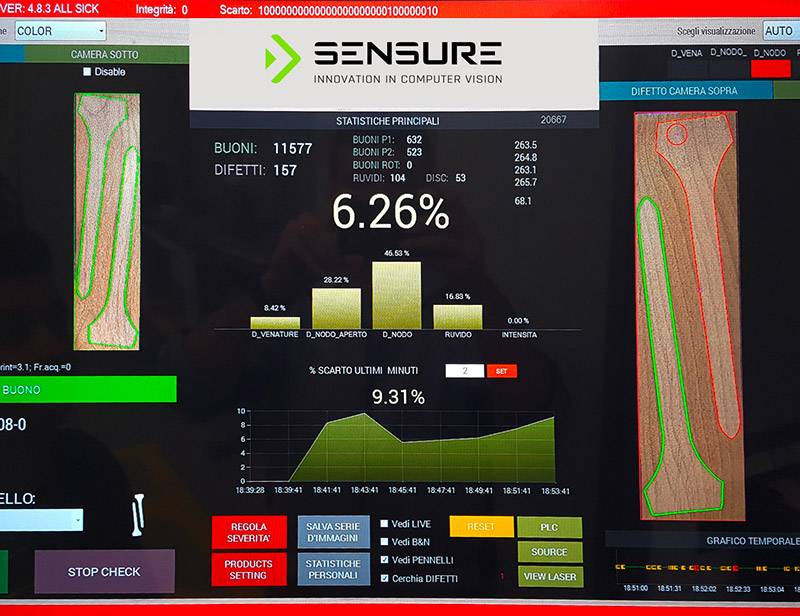Click the D_VENA indicator label
This screenshot has height=616, width=800.
[687, 53]
